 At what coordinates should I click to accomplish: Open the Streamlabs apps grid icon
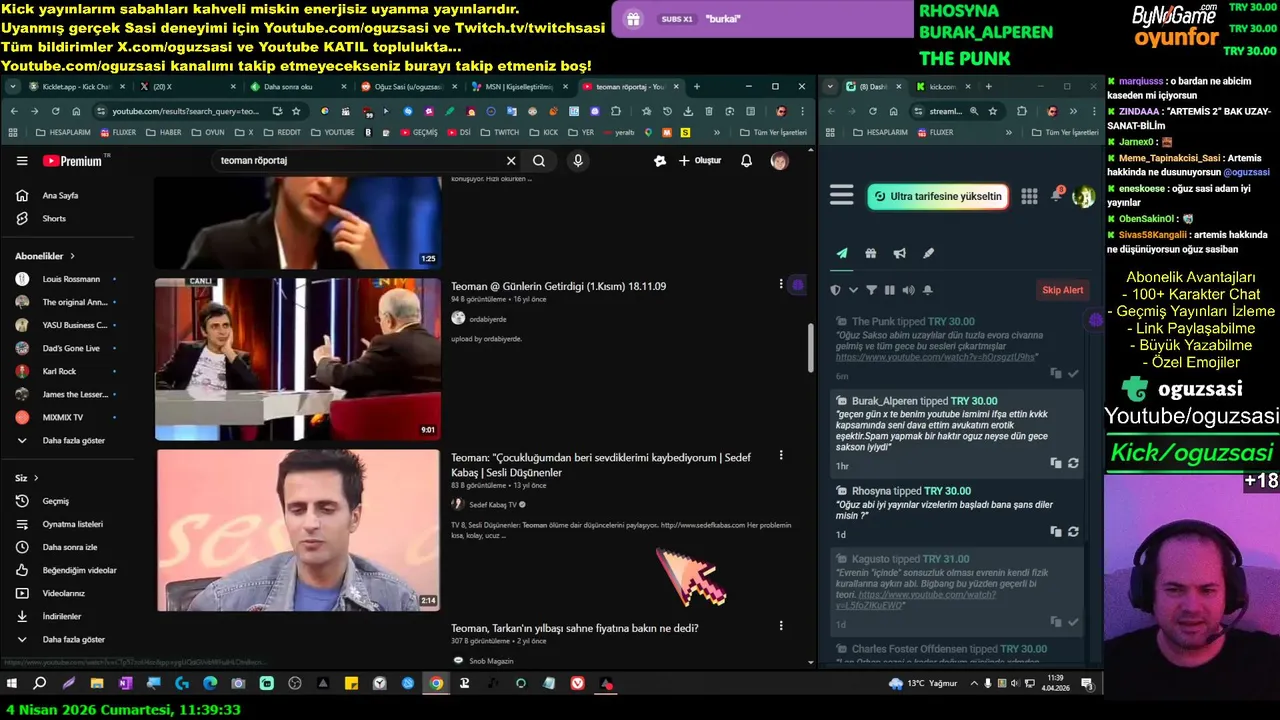1029,196
